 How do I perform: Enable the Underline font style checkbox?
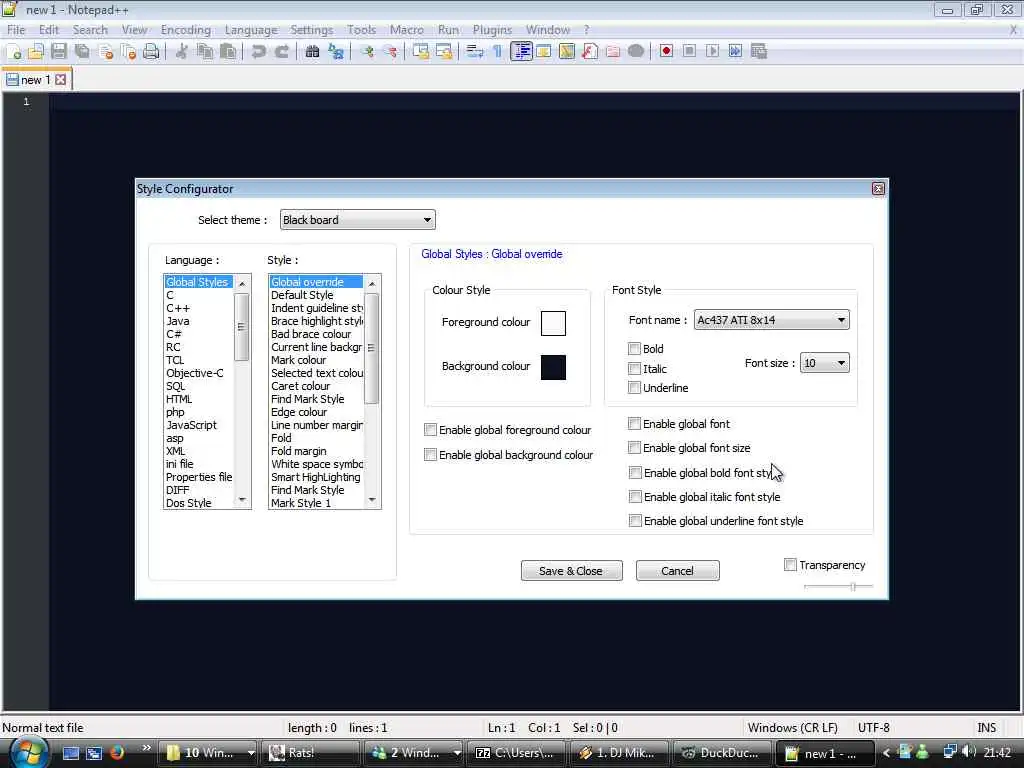(x=634, y=387)
